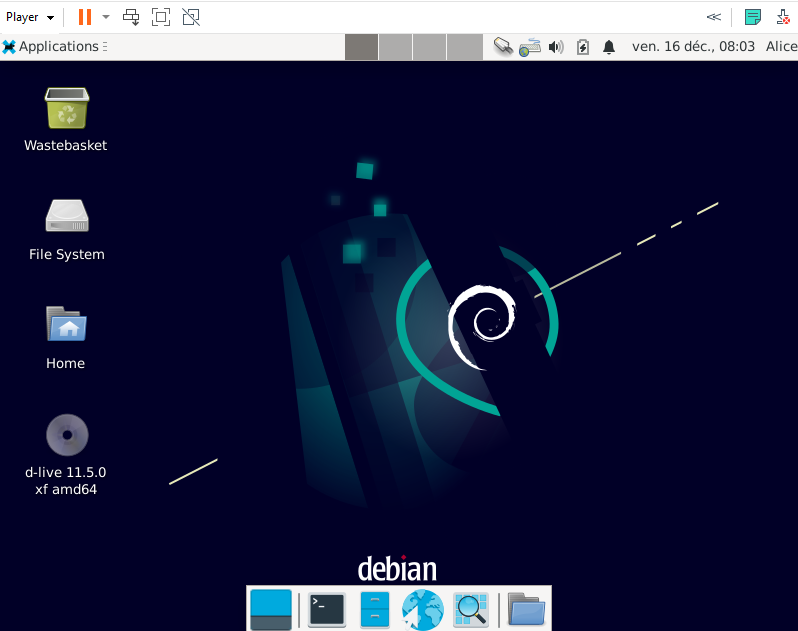The height and width of the screenshot is (631, 798).
Task: Open the Applications menu
Action: [50, 46]
